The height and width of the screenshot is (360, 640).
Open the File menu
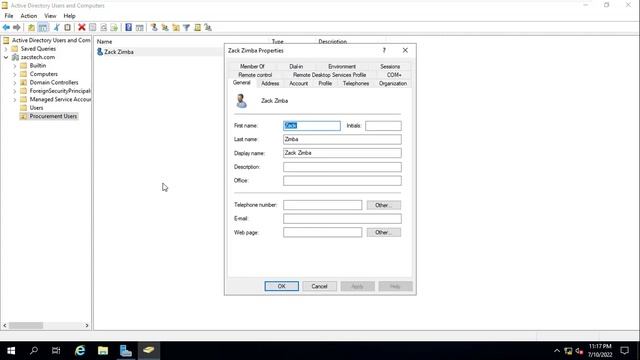coord(9,16)
